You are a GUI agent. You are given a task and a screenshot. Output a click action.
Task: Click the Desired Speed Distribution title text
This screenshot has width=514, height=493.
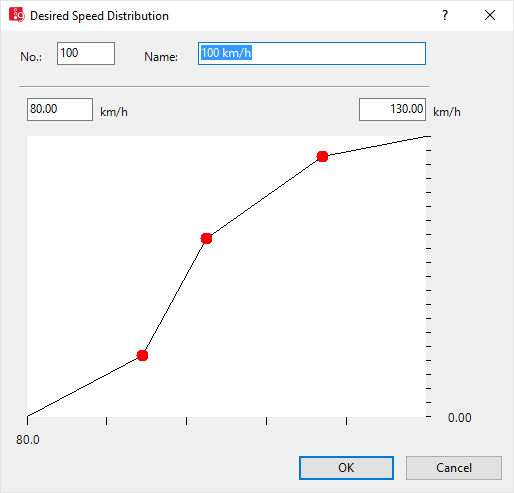[x=99, y=16]
